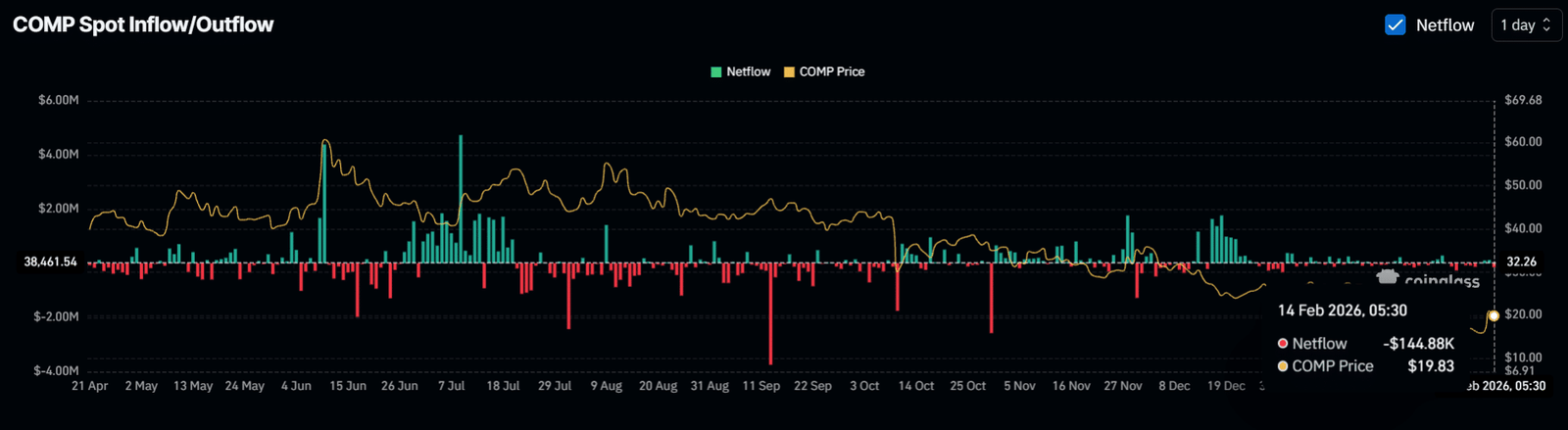This screenshot has width=1568, height=430.
Task: Click the -$144.88K netflow value in tooltip
Action: pyautogui.click(x=1418, y=344)
